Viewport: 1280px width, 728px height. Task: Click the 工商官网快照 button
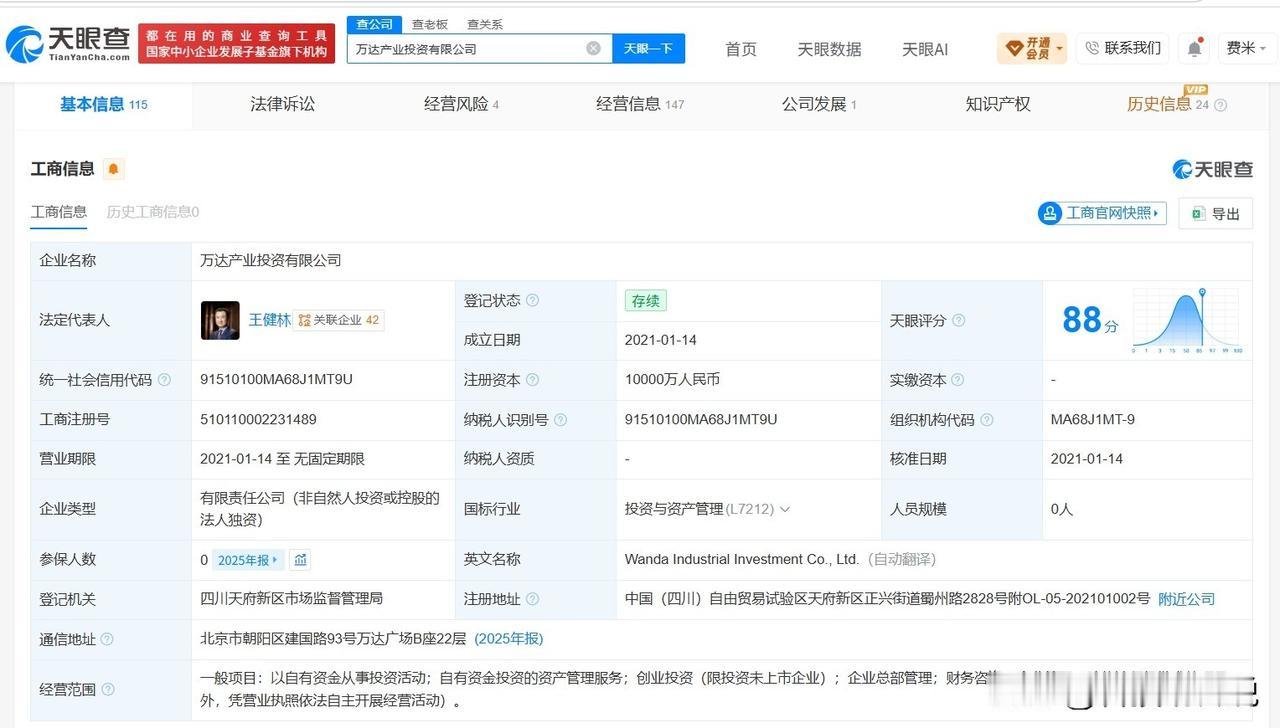pos(1102,213)
